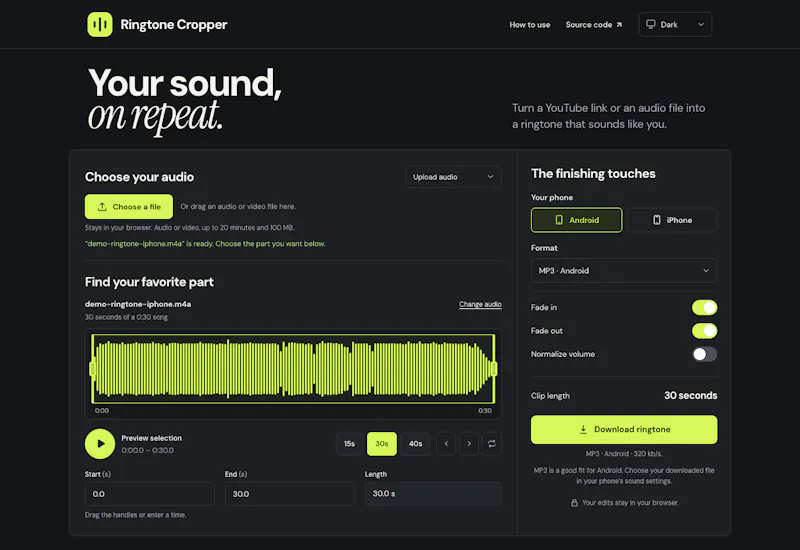Select the 15s clip length preset

[349, 444]
